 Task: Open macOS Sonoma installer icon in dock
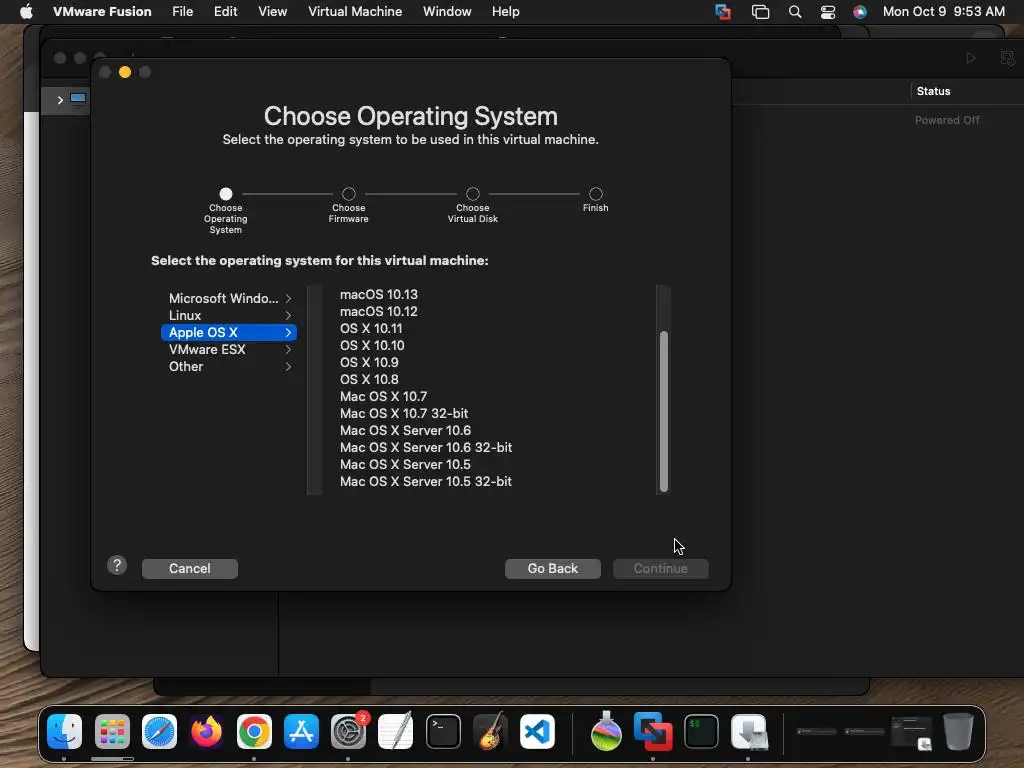(606, 731)
